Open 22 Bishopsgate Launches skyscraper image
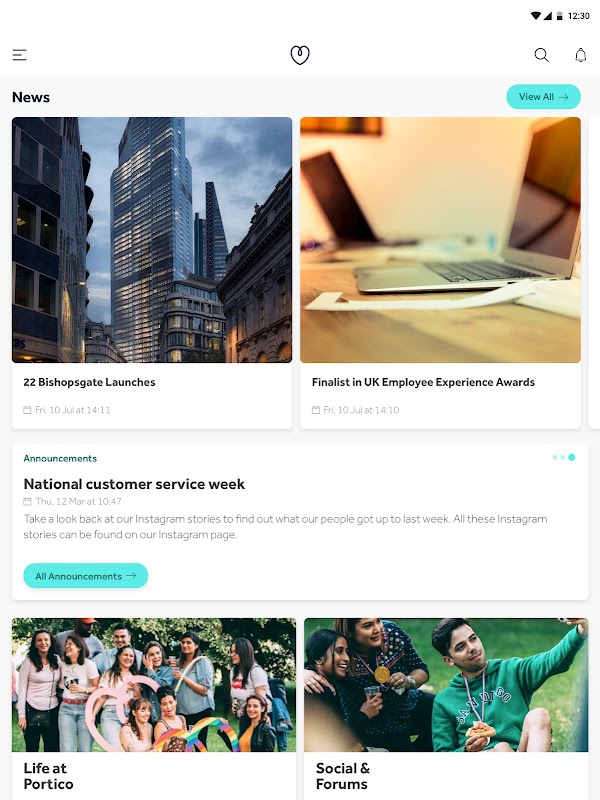Screen dimensions: 600x800 pyautogui.click(x=152, y=240)
